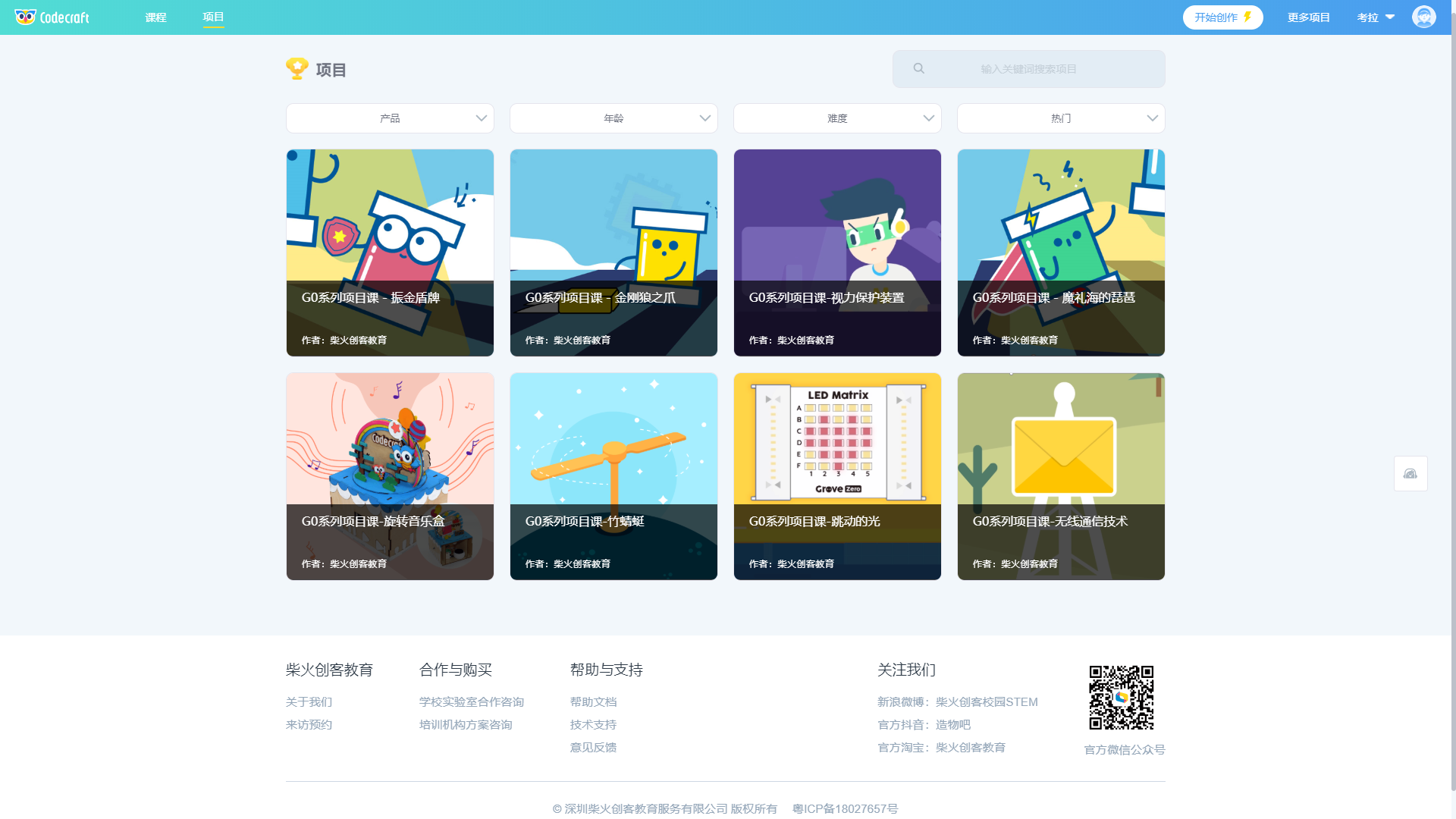Click the floating support icon on the right
This screenshot has width=1456, height=819.
(1410, 474)
